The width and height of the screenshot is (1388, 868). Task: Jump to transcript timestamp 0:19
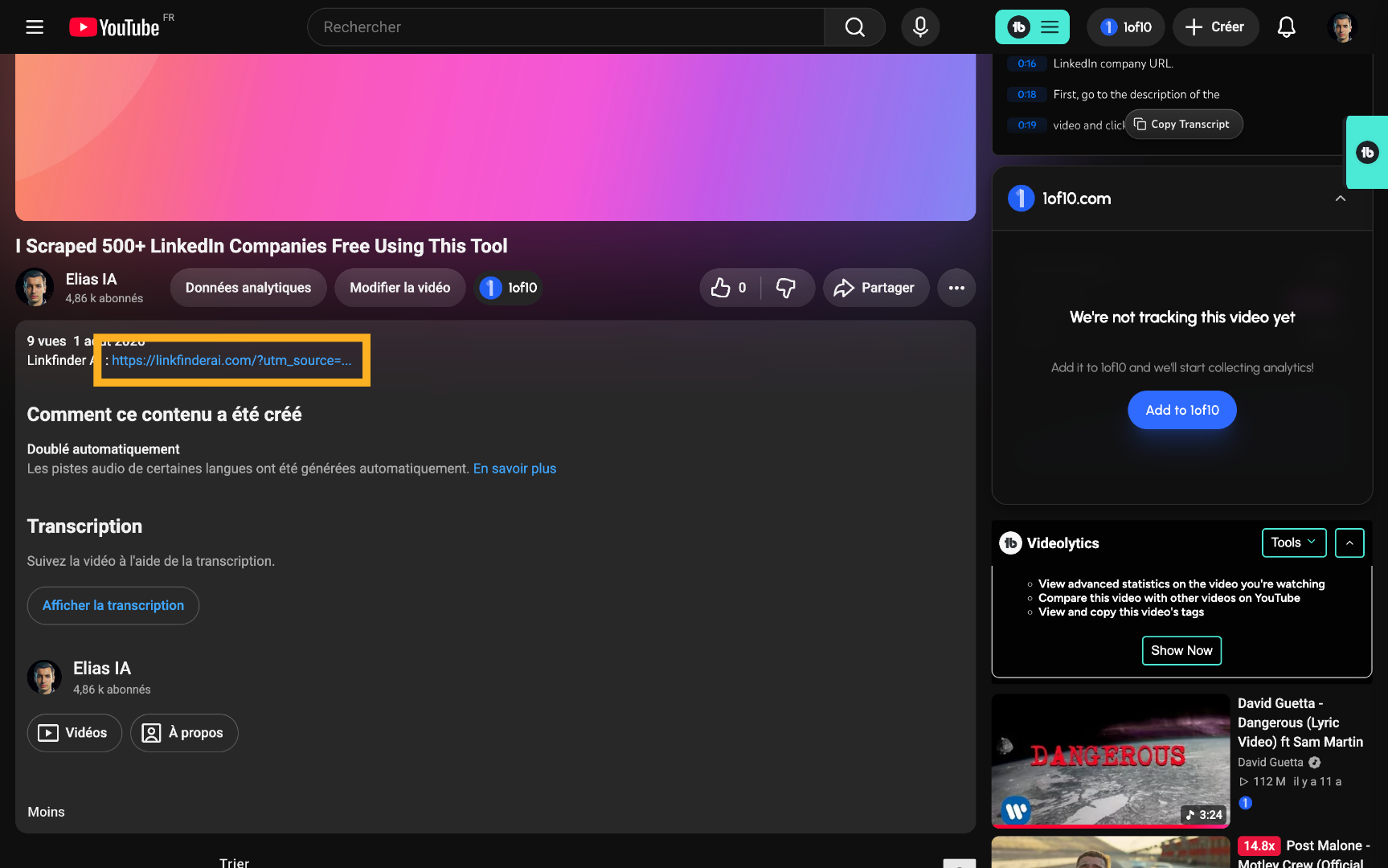click(x=1026, y=125)
